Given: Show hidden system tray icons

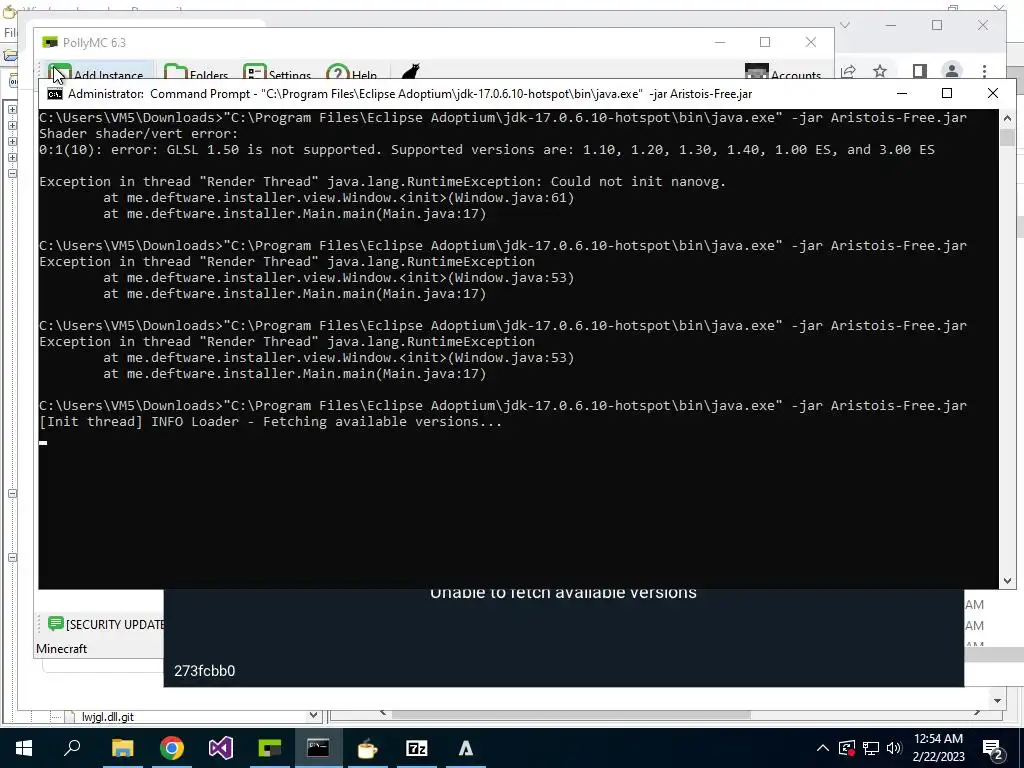Looking at the screenshot, I should 823,748.
